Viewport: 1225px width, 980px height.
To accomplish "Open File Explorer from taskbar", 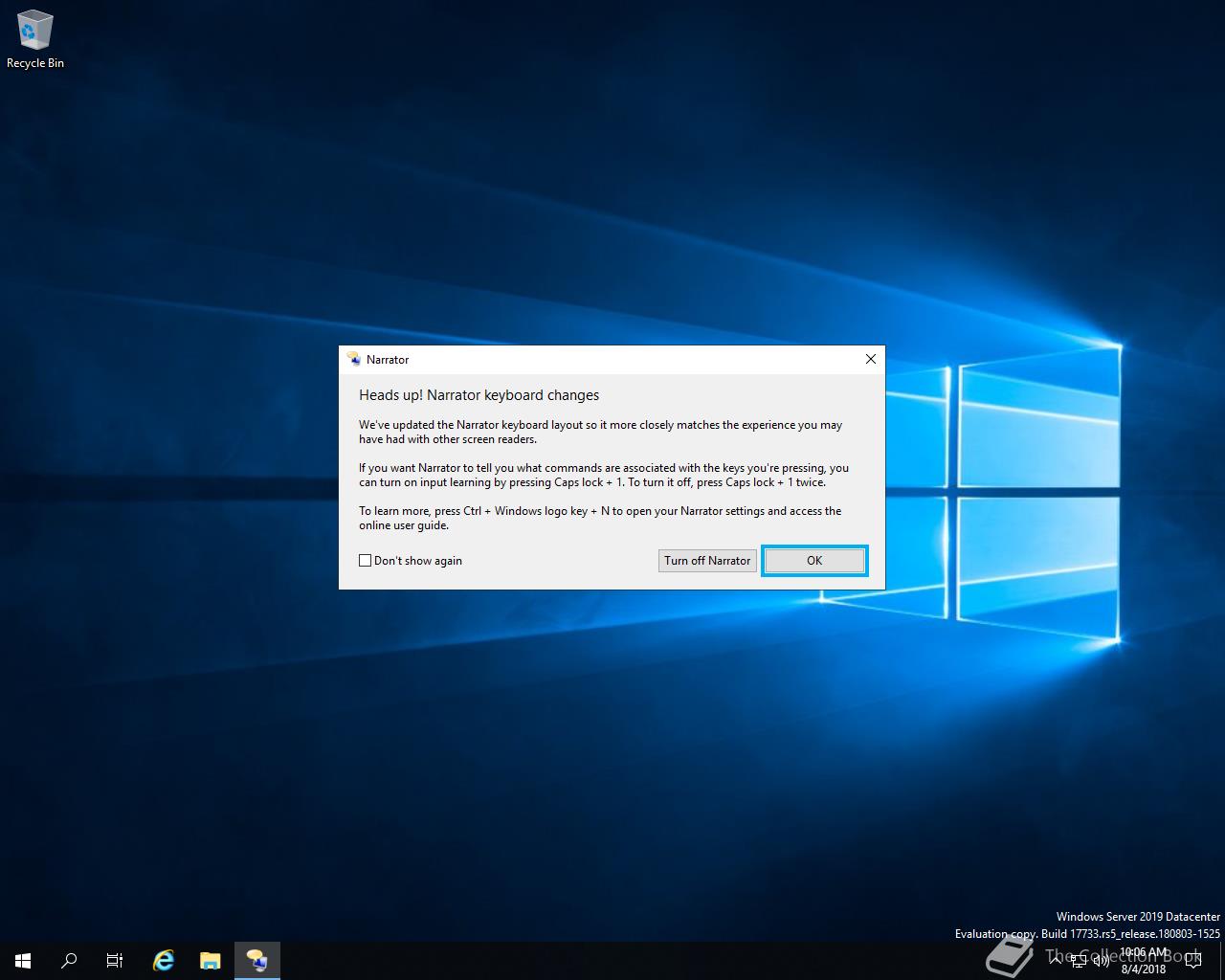I will point(211,961).
